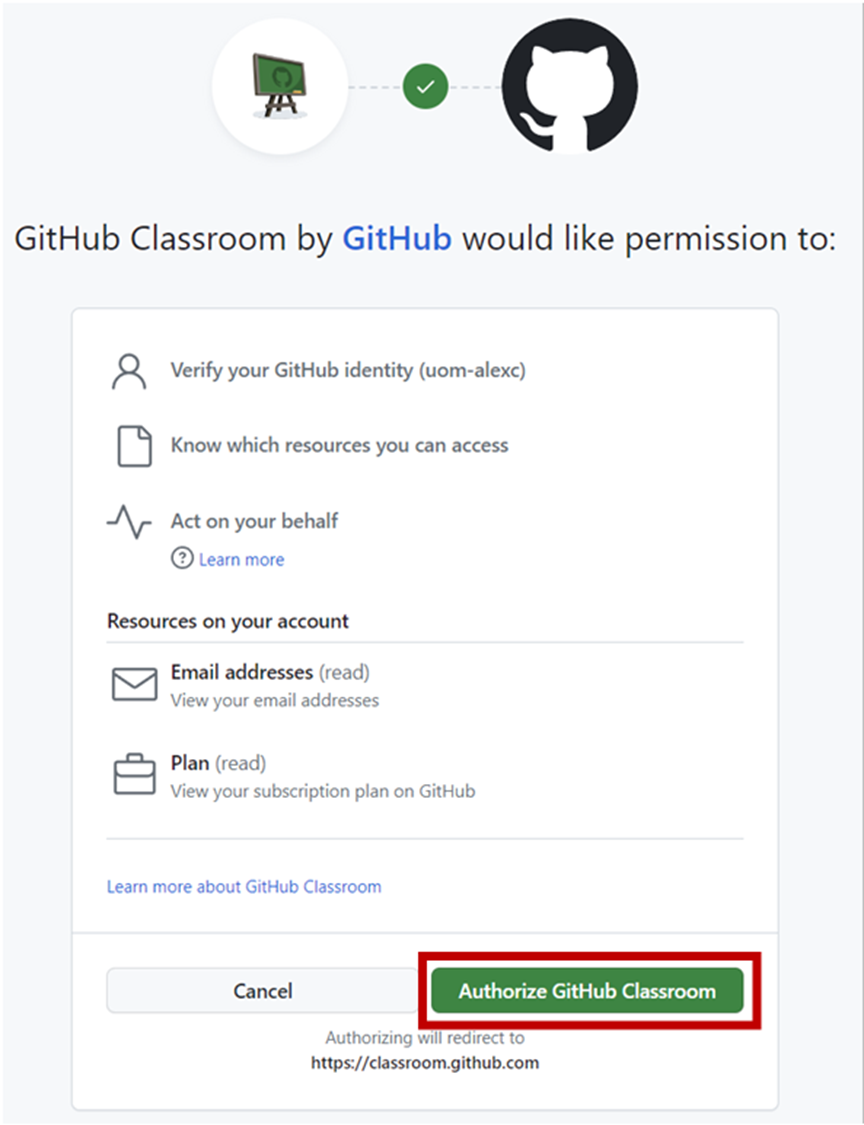Click the Plan permission title

pos(190,763)
